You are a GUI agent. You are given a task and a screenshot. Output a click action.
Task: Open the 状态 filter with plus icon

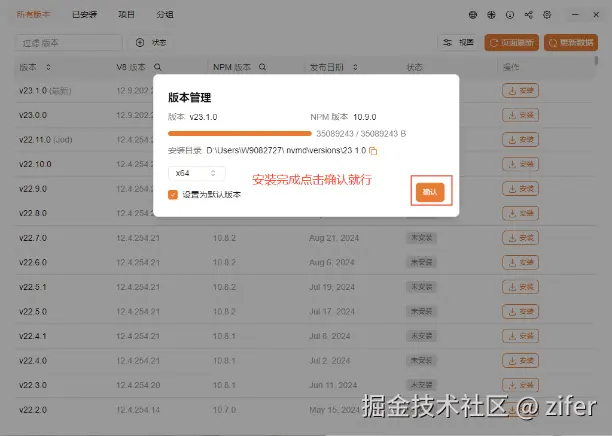pyautogui.click(x=151, y=43)
